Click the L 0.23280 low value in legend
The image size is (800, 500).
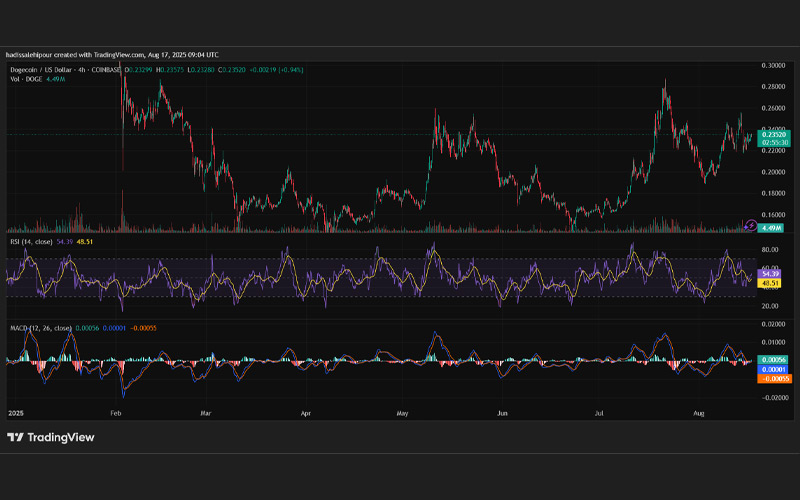[201, 70]
